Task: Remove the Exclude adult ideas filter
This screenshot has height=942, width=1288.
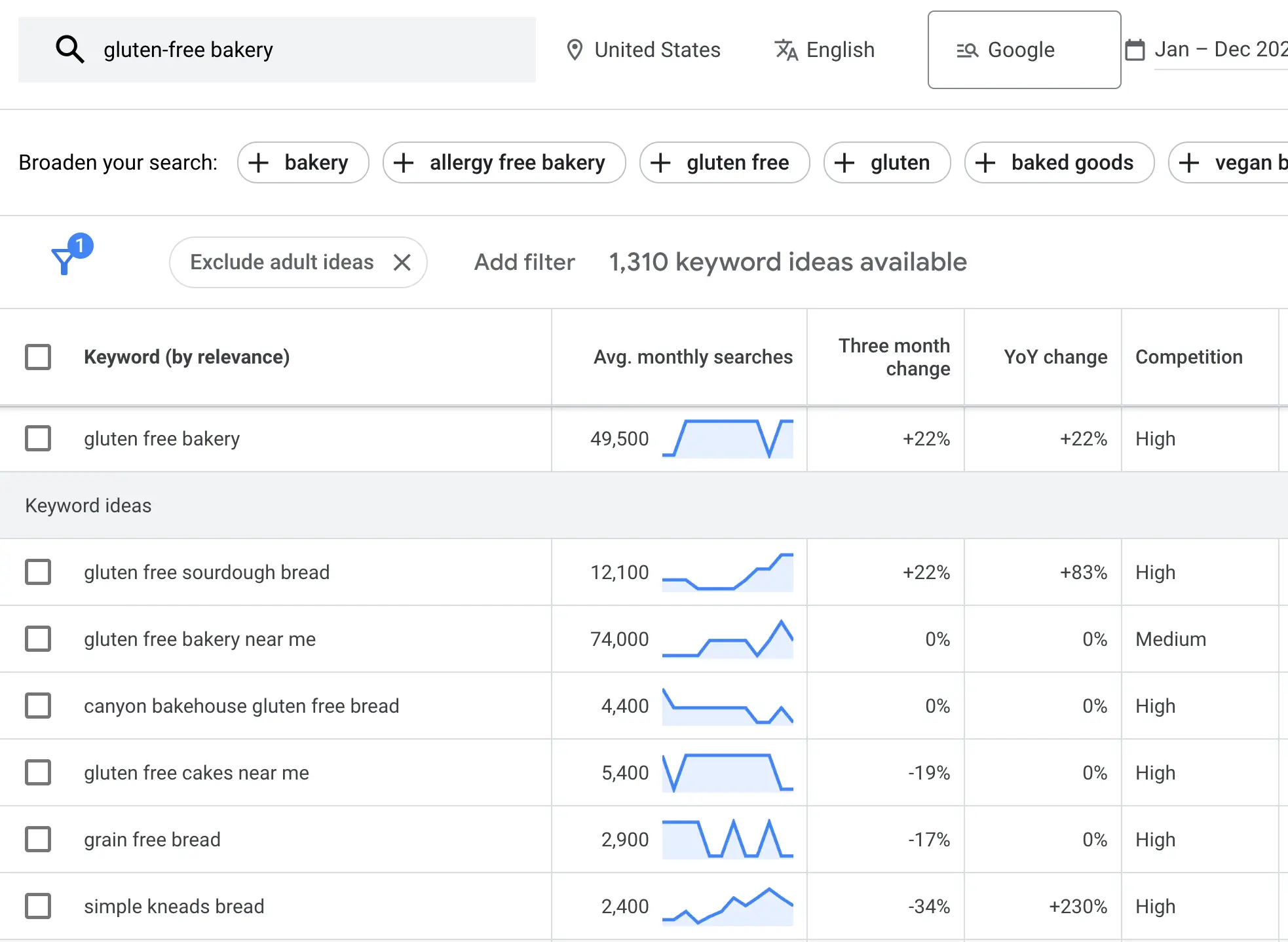Action: point(402,263)
